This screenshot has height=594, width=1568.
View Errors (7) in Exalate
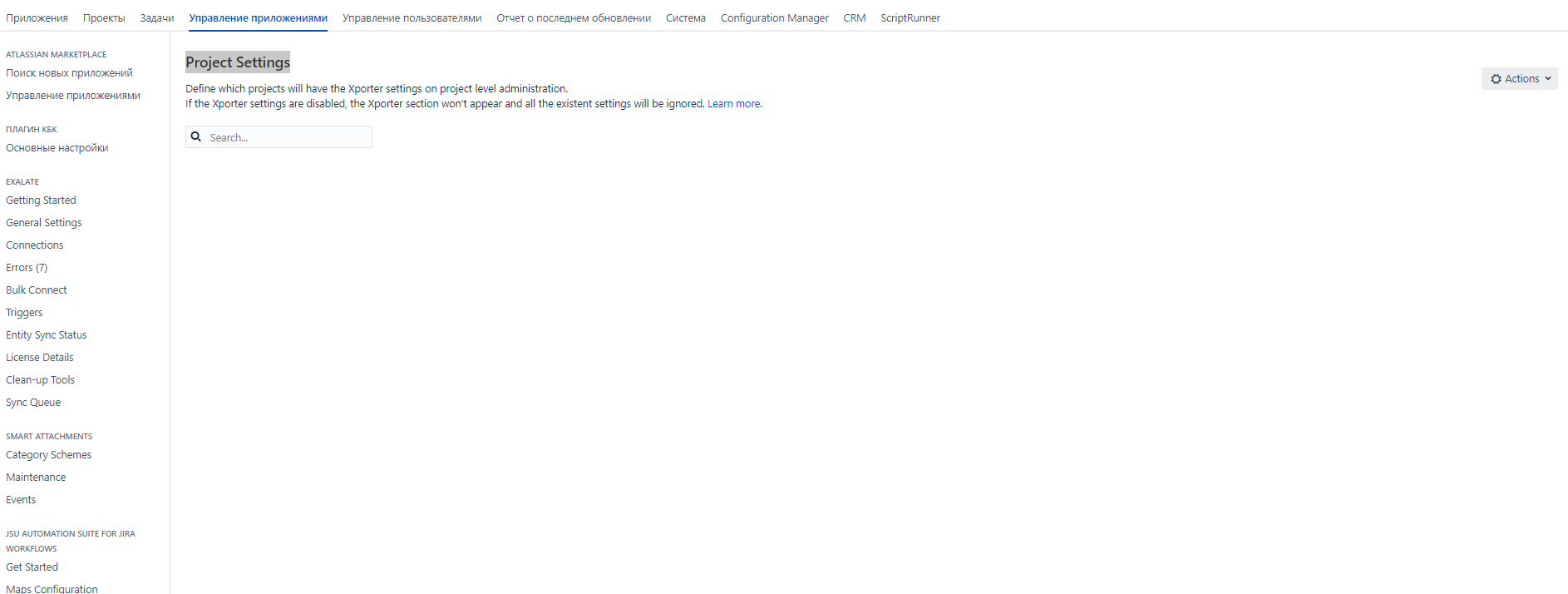[x=27, y=268]
